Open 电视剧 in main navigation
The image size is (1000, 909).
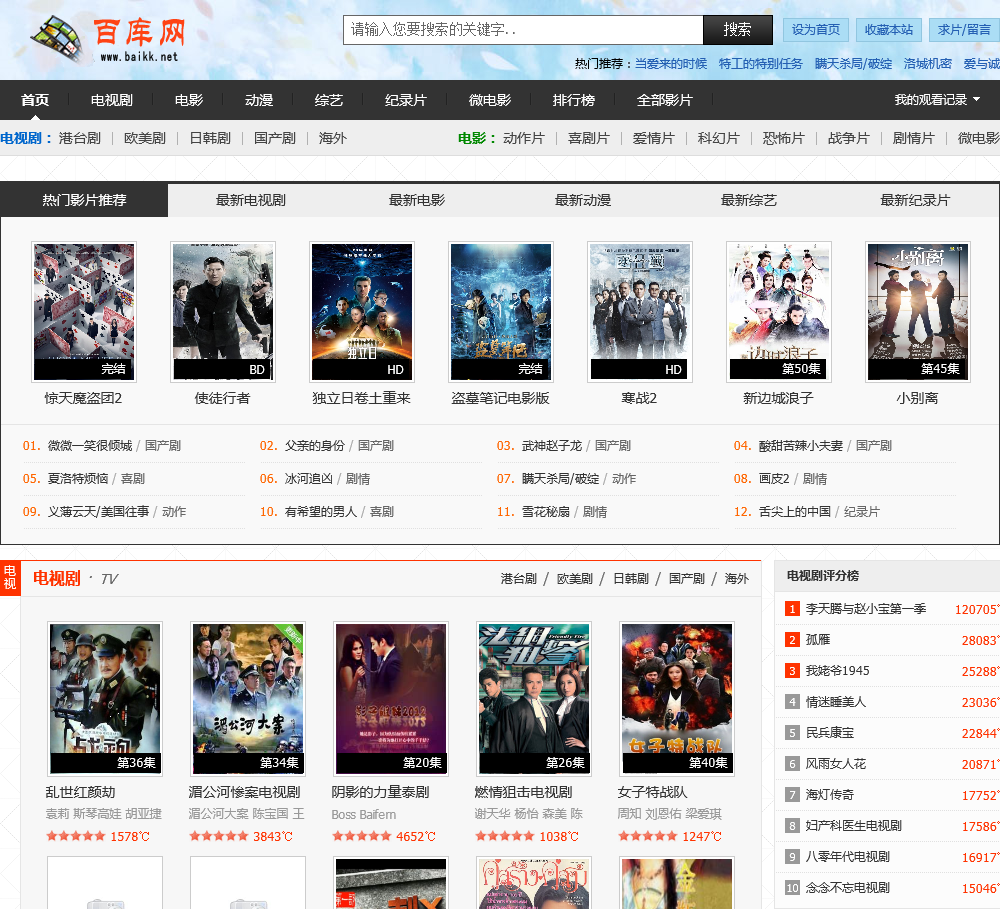112,100
